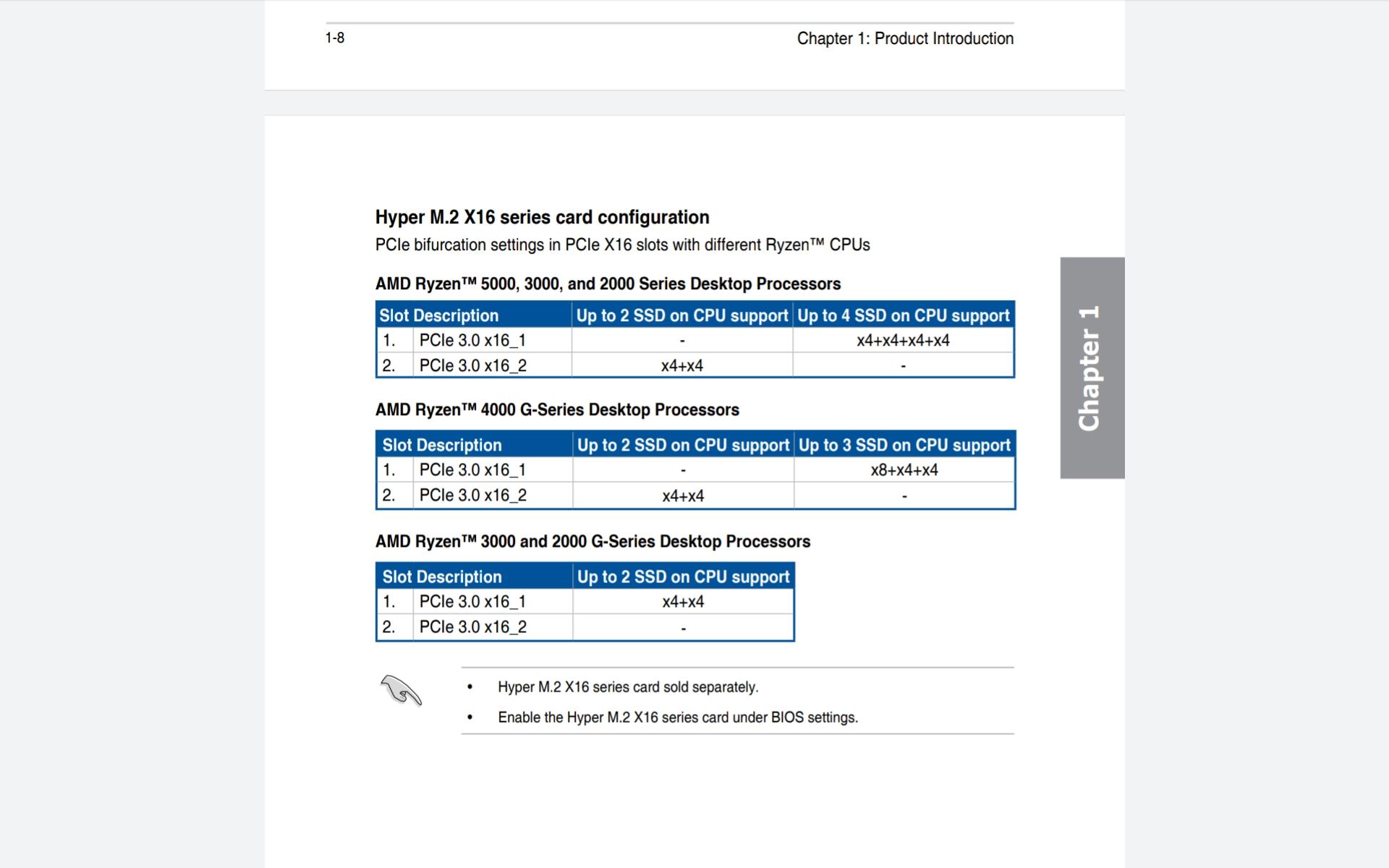Click the pointing hand note icon
1389x868 pixels.
[x=401, y=690]
